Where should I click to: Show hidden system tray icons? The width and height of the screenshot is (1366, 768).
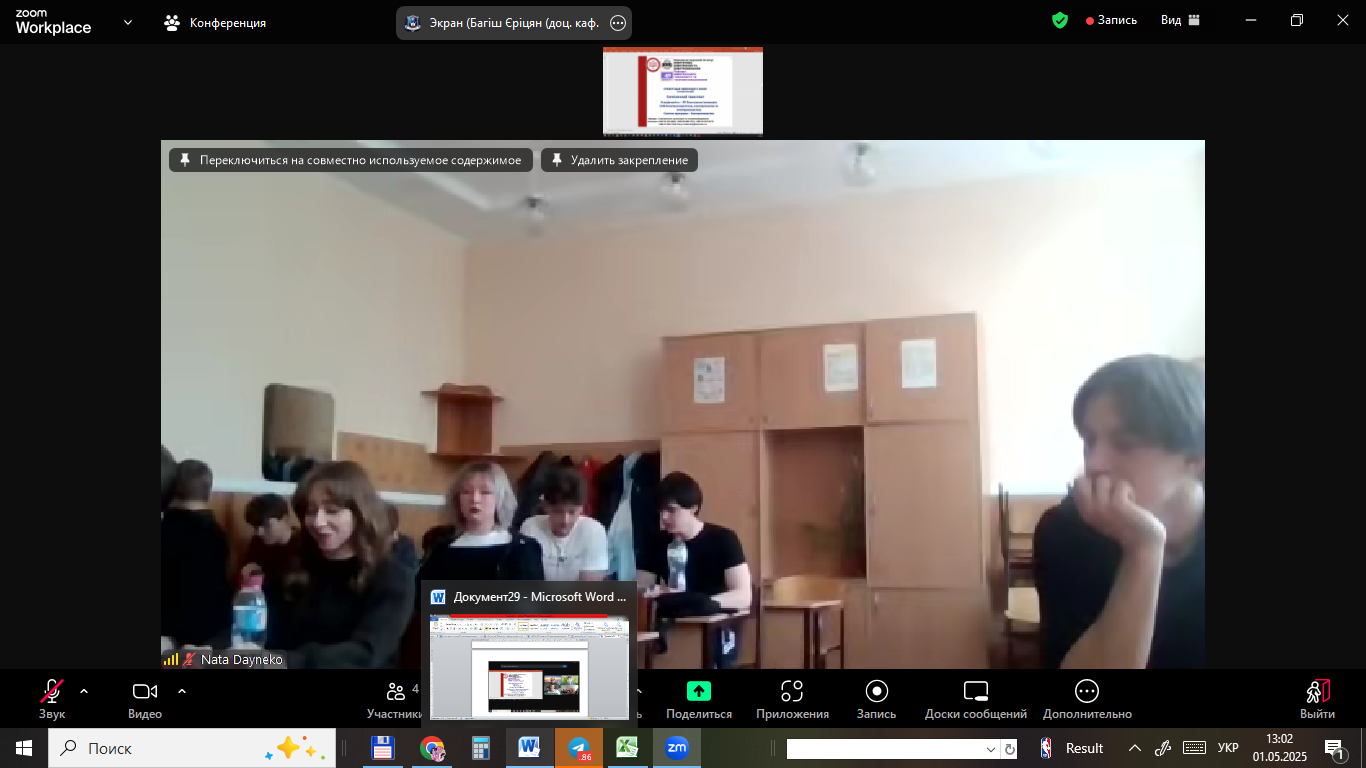[x=1135, y=748]
